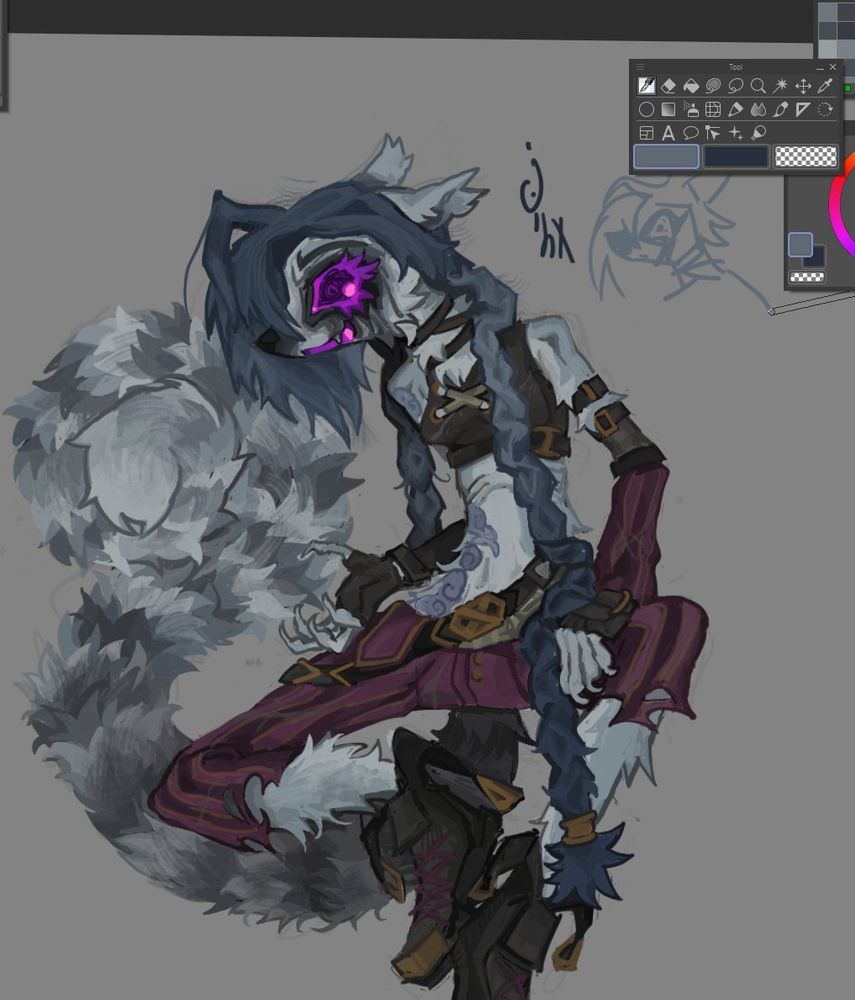Select the Ellipse figure tool

(x=646, y=109)
